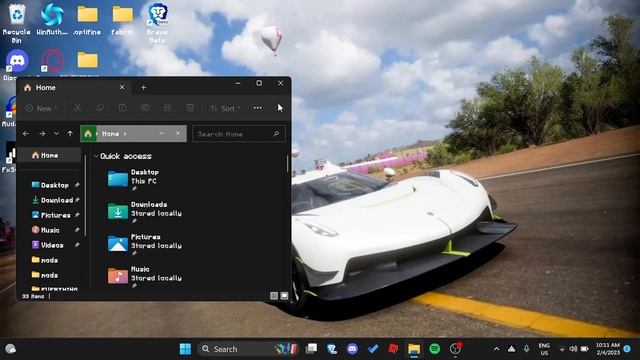Open the See more ellipsis menu
The width and height of the screenshot is (640, 360).
[258, 108]
